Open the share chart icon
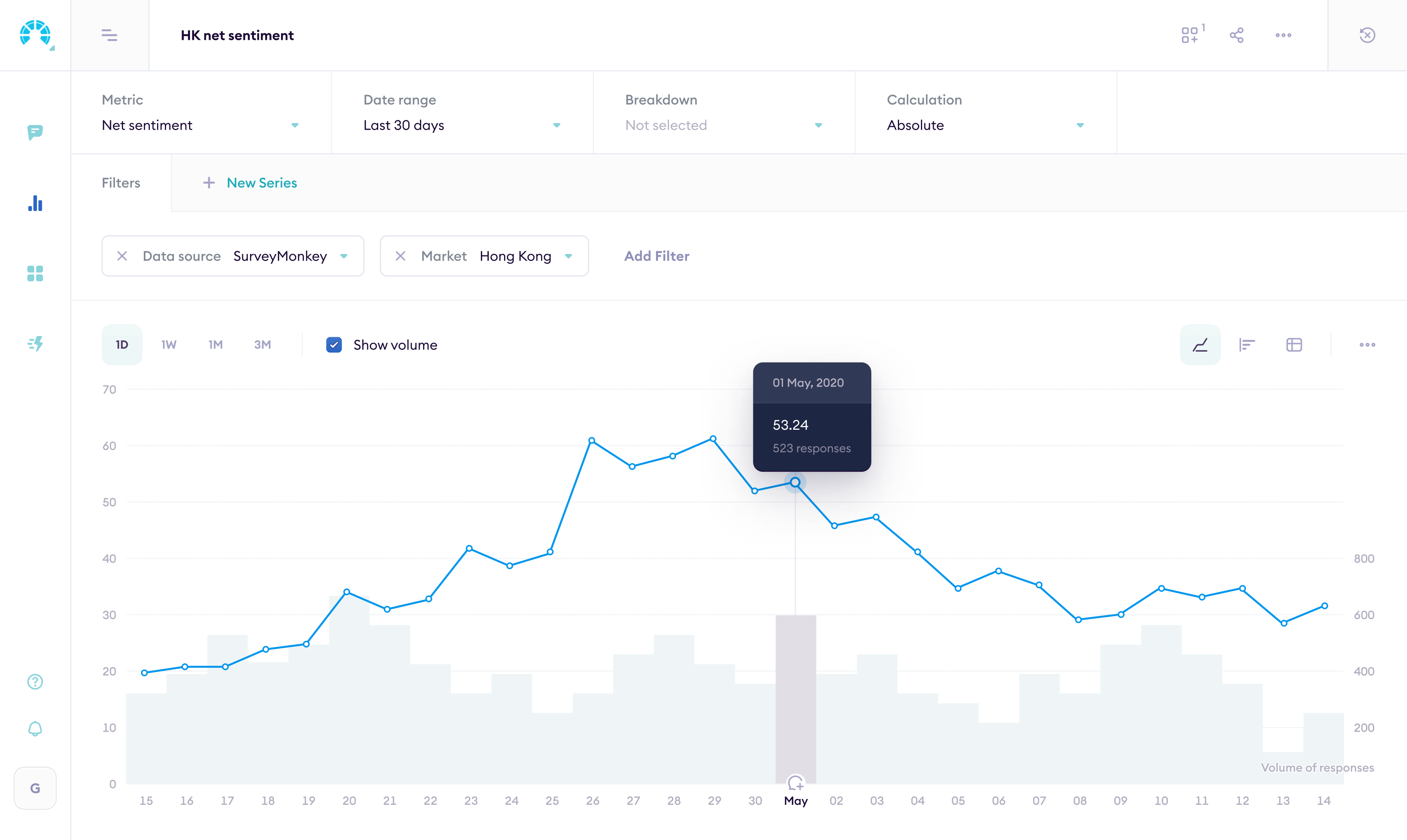The image size is (1407, 840). (x=1237, y=35)
